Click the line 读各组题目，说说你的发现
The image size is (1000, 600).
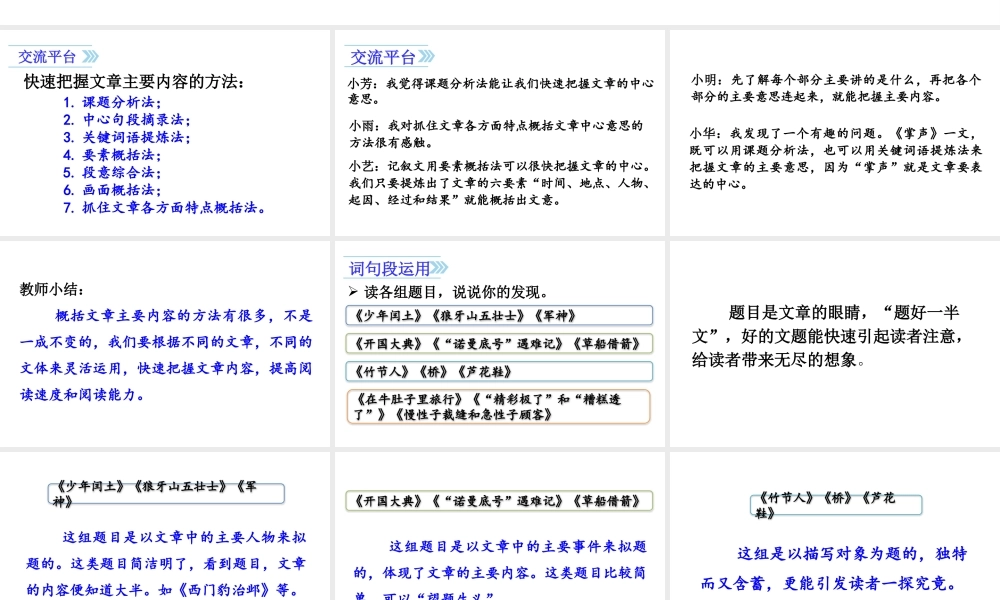pos(448,292)
